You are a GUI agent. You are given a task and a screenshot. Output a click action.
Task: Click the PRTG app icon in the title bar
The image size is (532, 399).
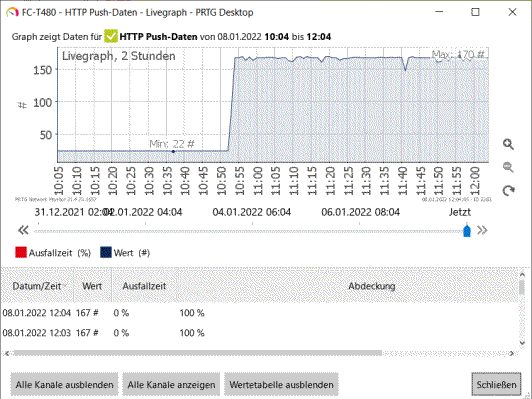coord(12,13)
